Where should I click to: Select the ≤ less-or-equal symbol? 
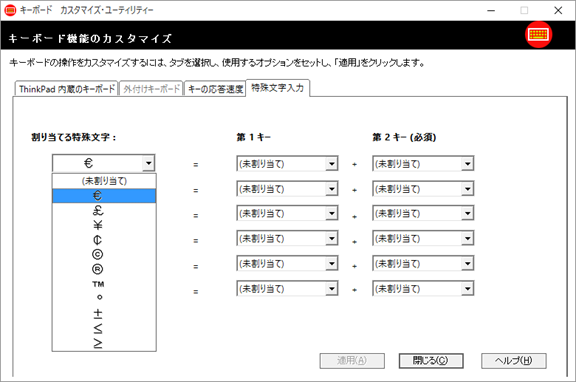point(104,328)
